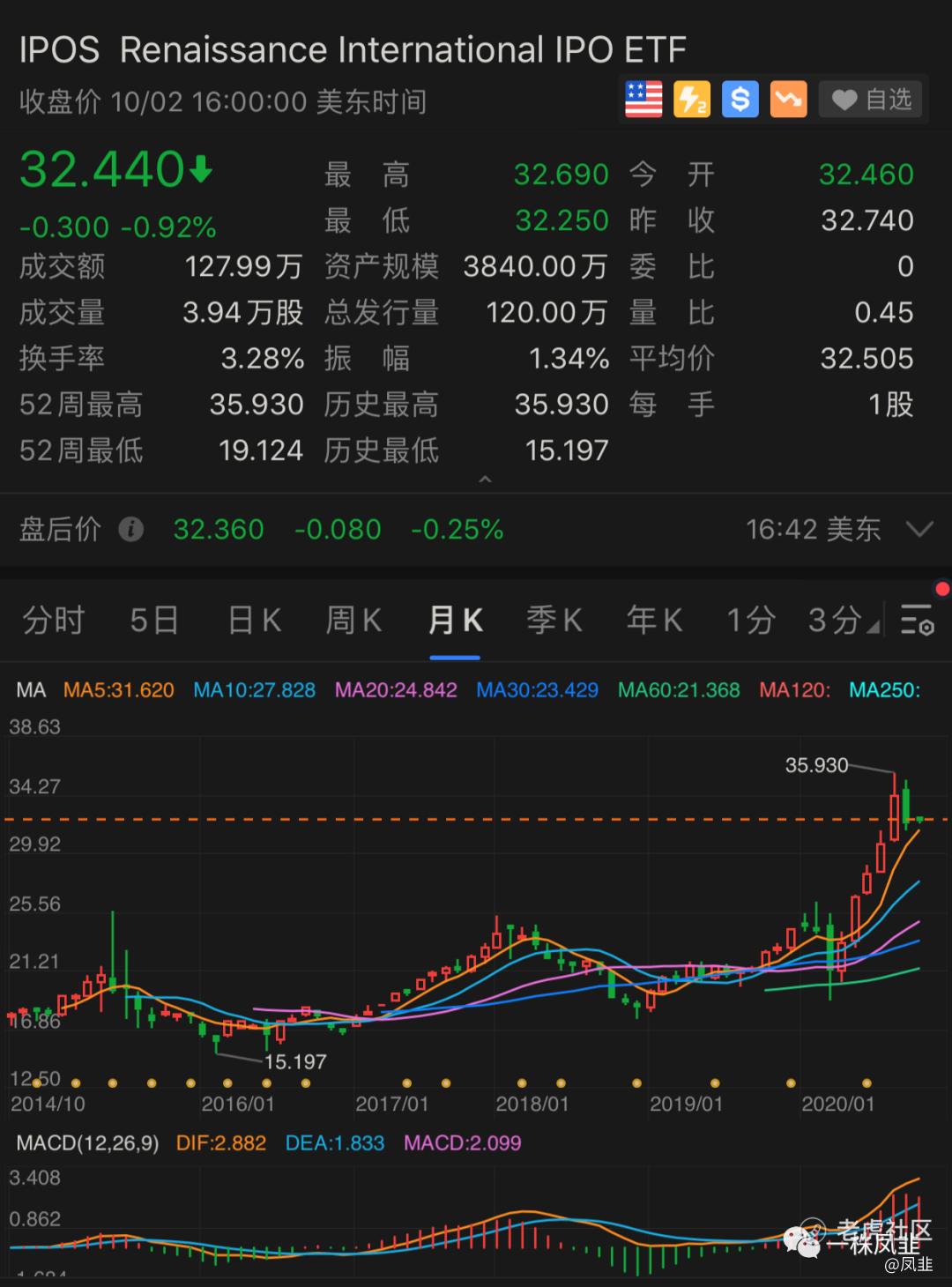Switch to 季K quarterly chart tab
The height and width of the screenshot is (1287, 952).
tap(554, 621)
